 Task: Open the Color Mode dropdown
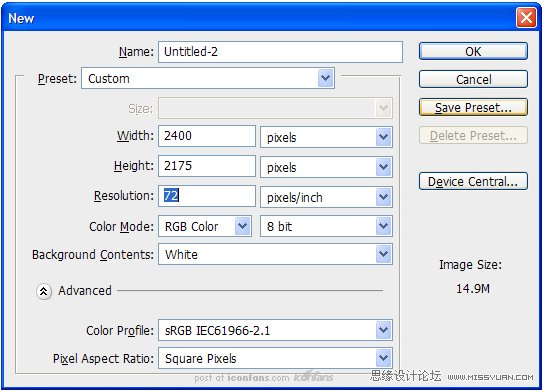(x=205, y=226)
